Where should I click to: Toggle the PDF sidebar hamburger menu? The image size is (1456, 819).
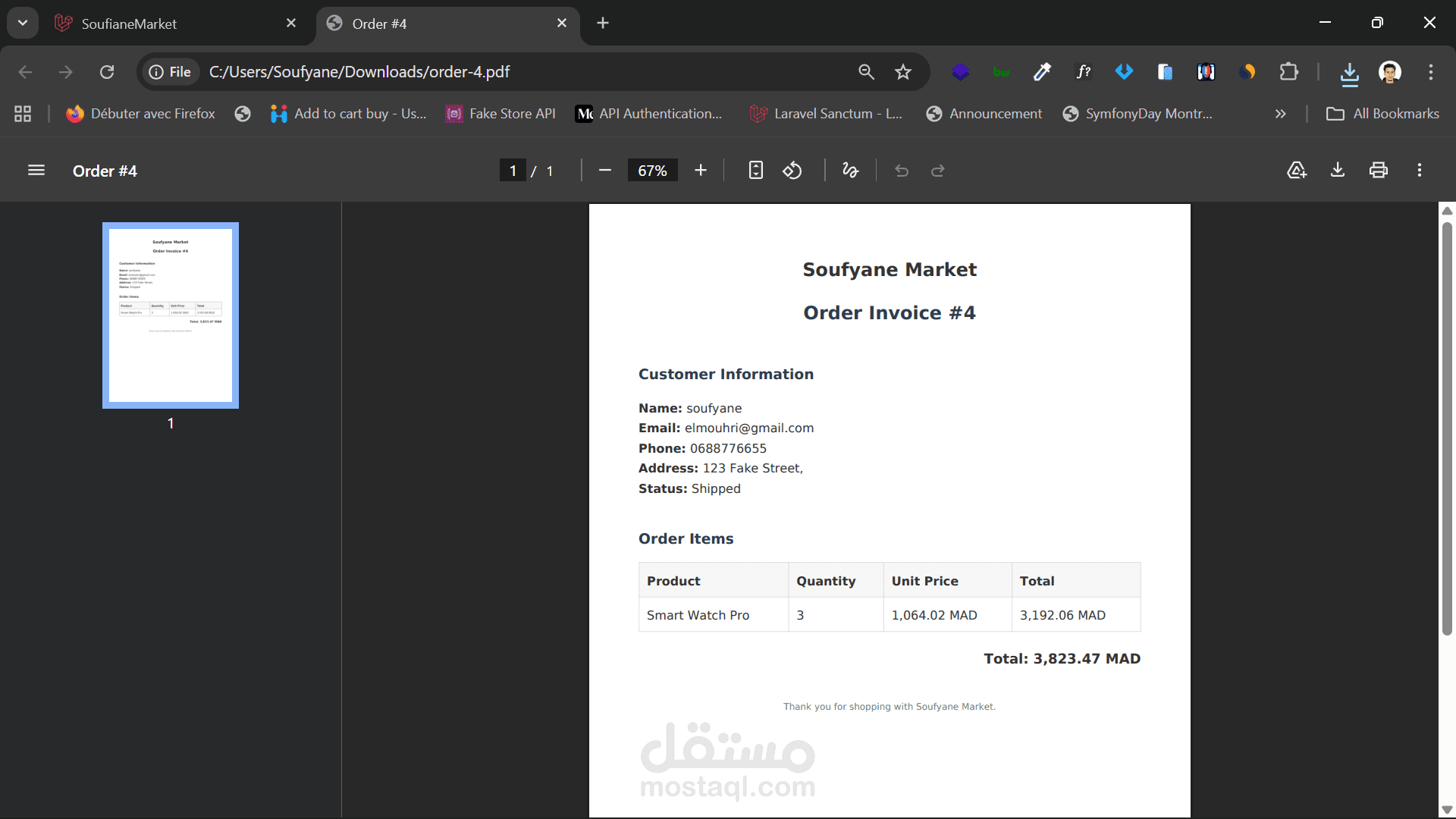click(x=36, y=171)
